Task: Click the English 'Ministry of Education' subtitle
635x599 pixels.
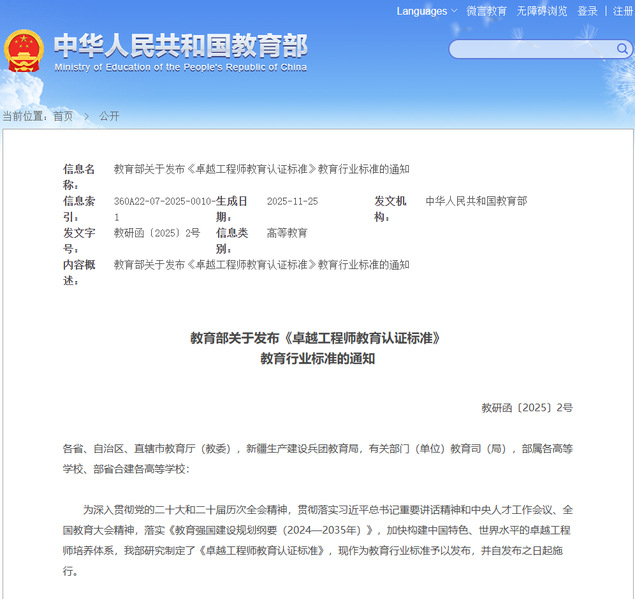Action: 180,67
